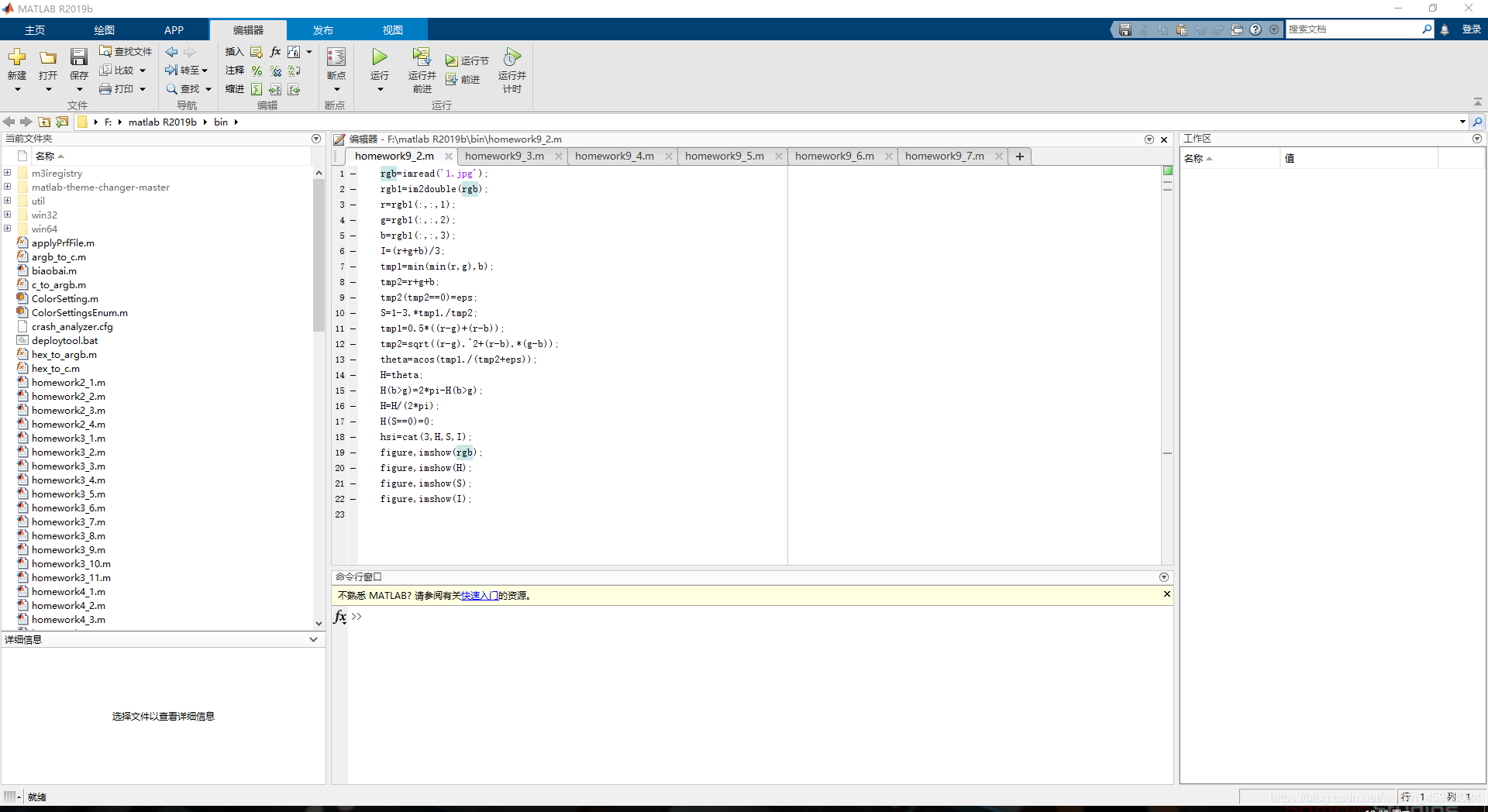Open the 运行 dropdown arrow
The height and width of the screenshot is (812, 1488).
[x=380, y=90]
